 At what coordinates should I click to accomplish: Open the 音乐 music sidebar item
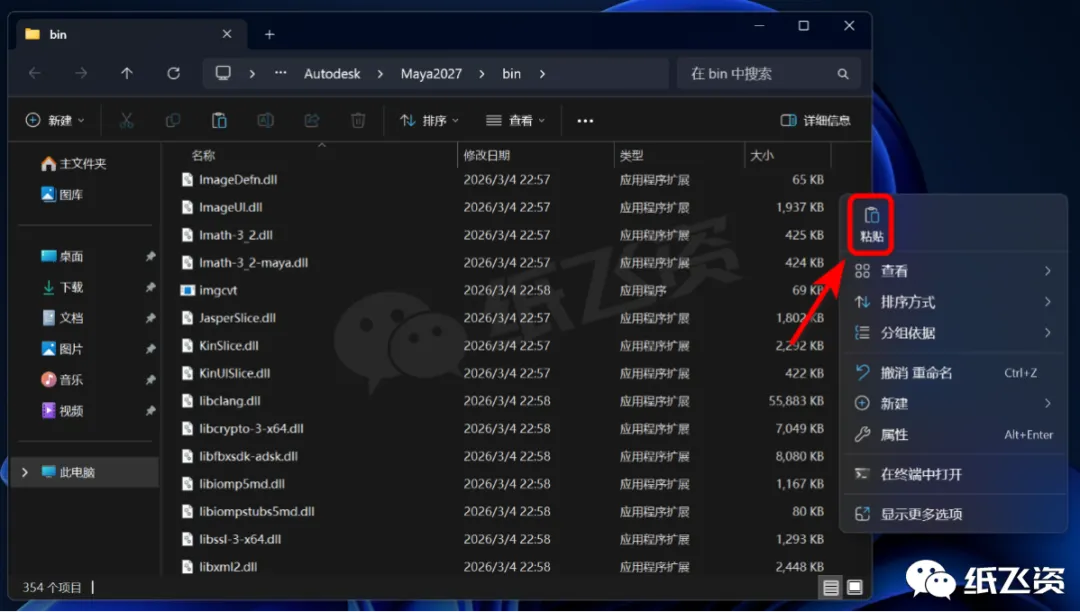pos(62,379)
